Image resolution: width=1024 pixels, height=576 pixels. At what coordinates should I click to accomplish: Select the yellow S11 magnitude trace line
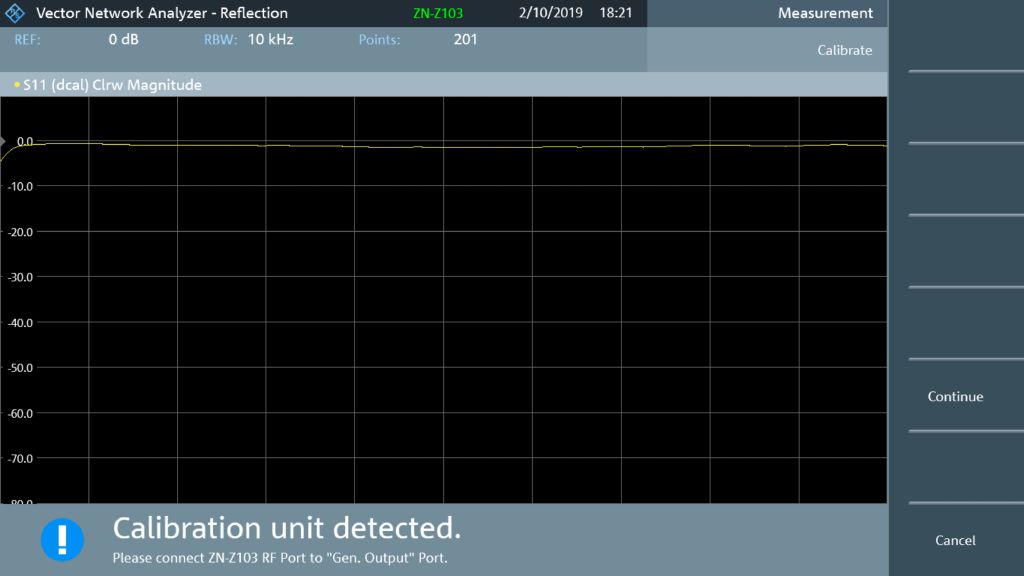pyautogui.click(x=450, y=146)
